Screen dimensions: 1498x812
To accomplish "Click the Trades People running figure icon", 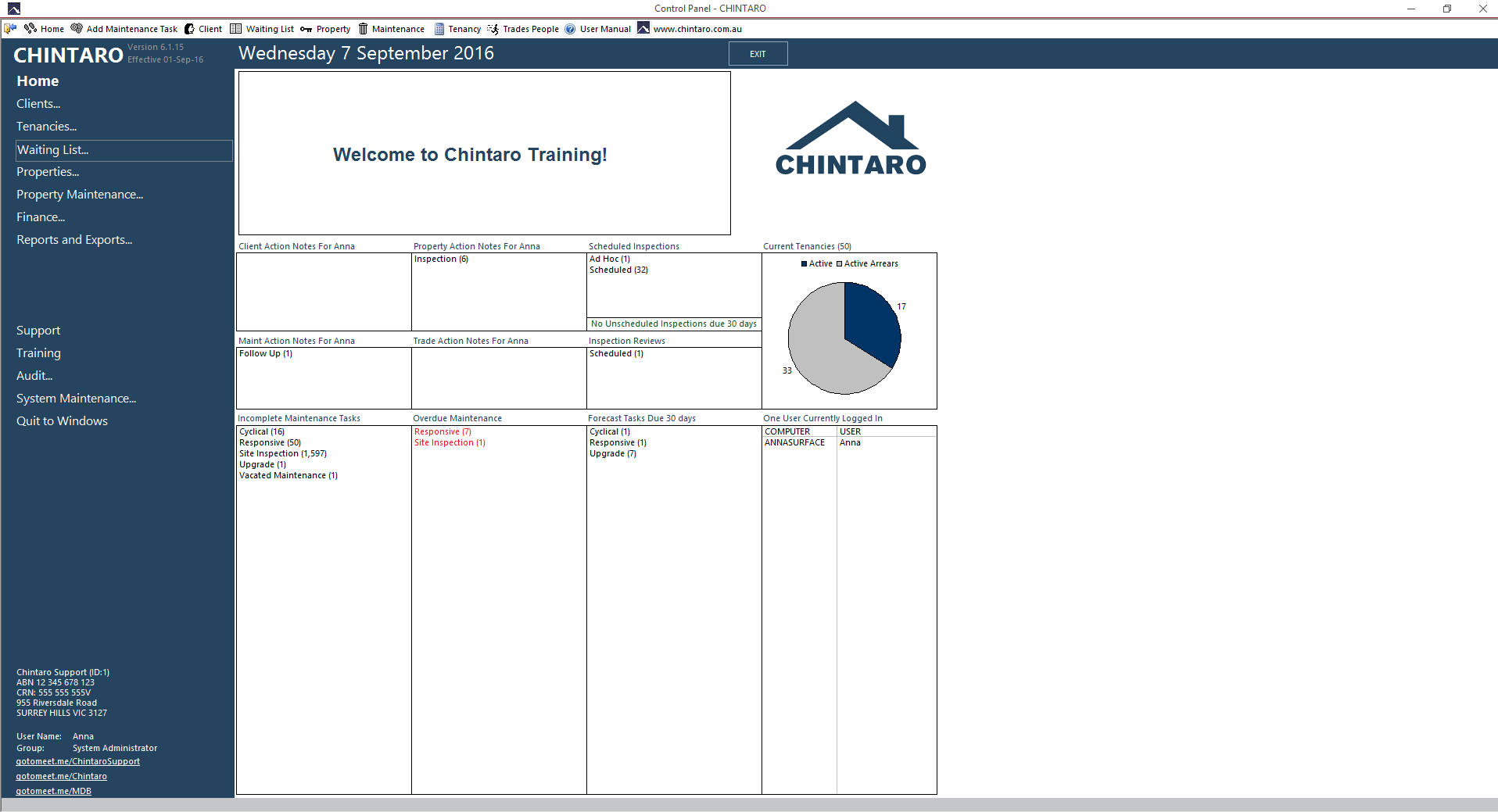I will [x=493, y=29].
